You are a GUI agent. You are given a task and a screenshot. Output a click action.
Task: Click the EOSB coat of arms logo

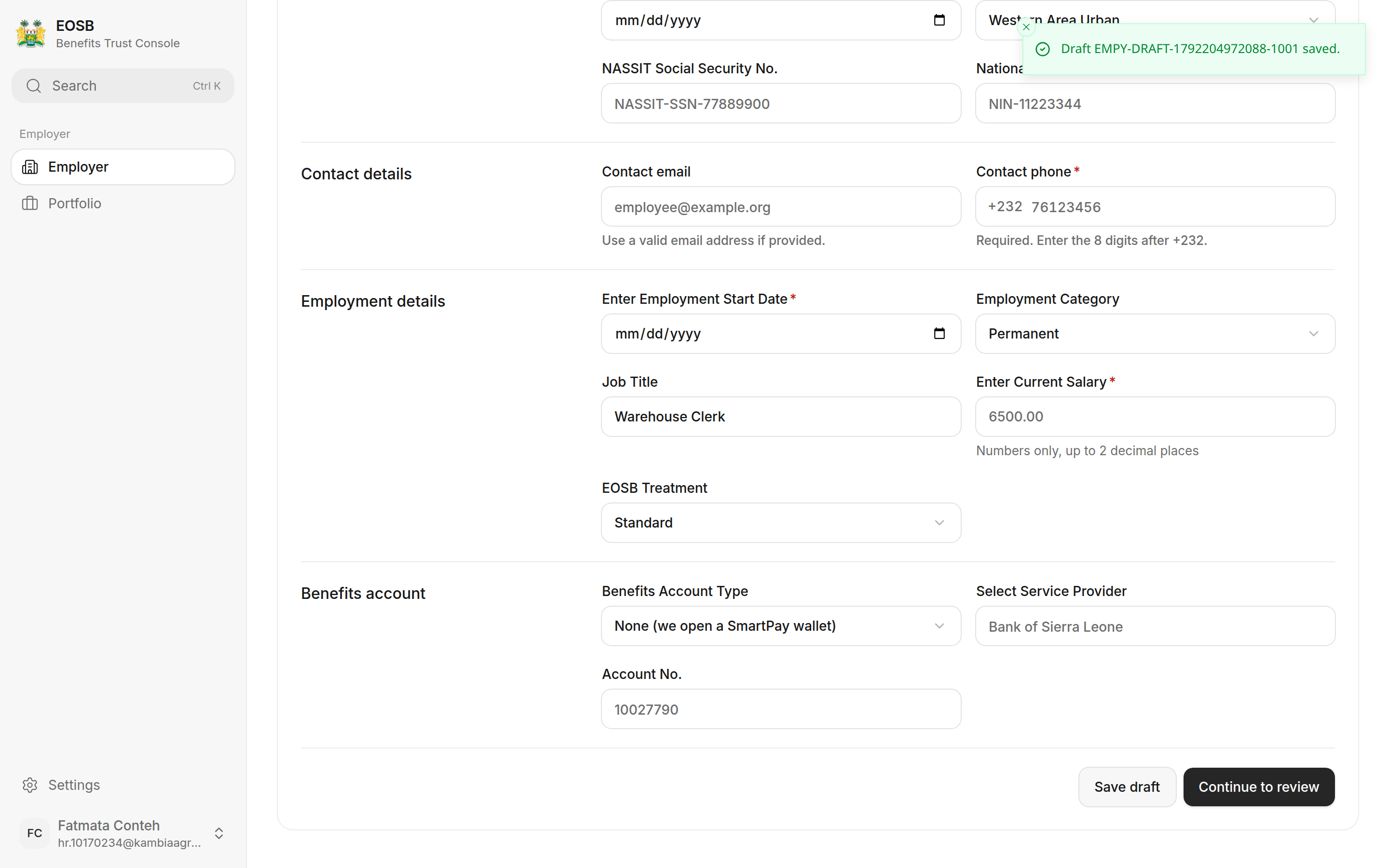pyautogui.click(x=31, y=33)
